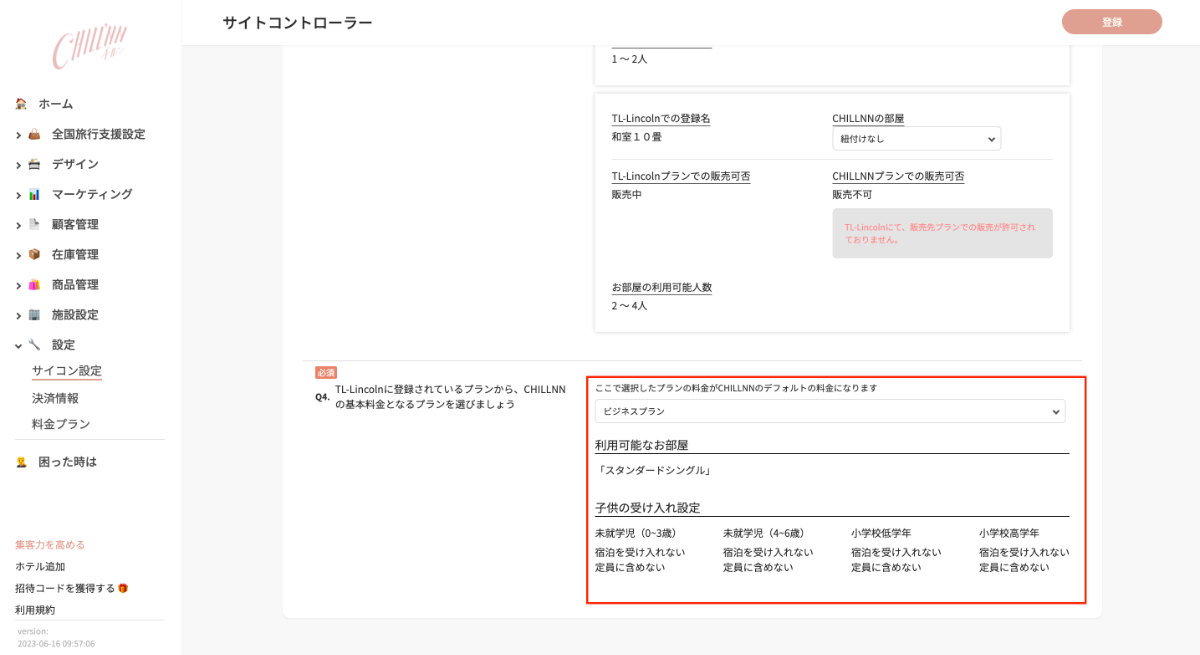The image size is (1200, 655).
Task: Click the wrench icon beside 設定
Action: 34,344
